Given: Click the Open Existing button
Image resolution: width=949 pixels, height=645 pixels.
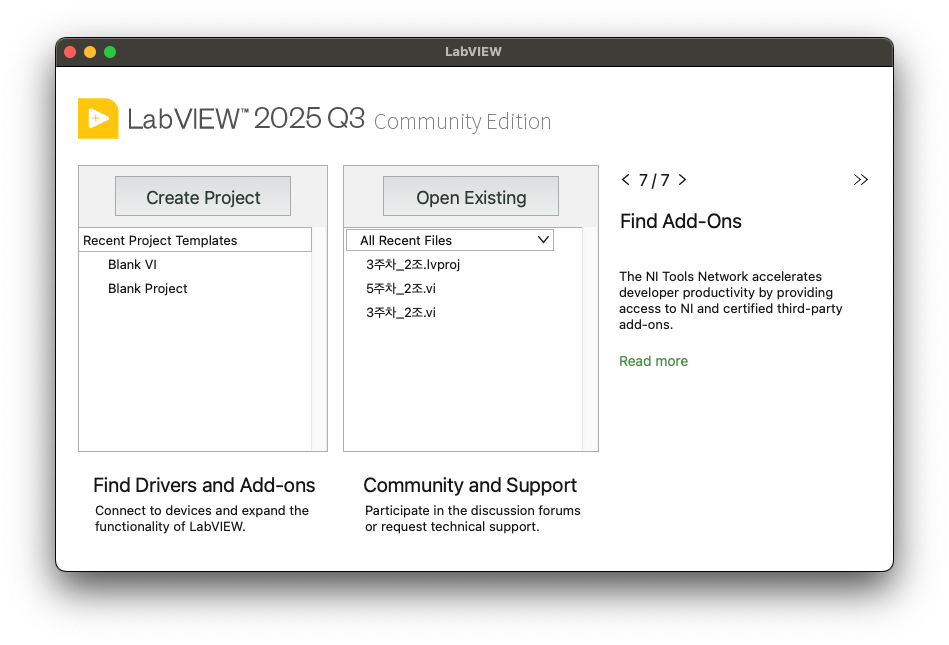Looking at the screenshot, I should point(471,196).
